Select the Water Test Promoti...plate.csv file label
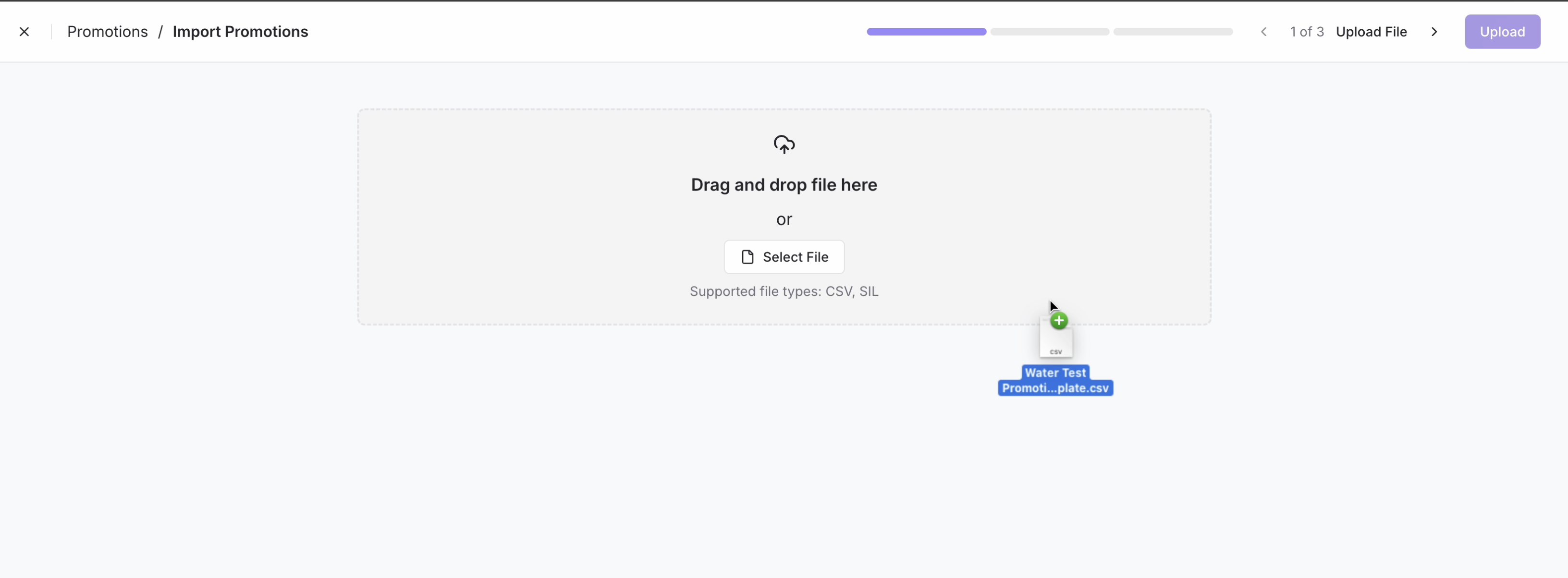 pyautogui.click(x=1055, y=380)
